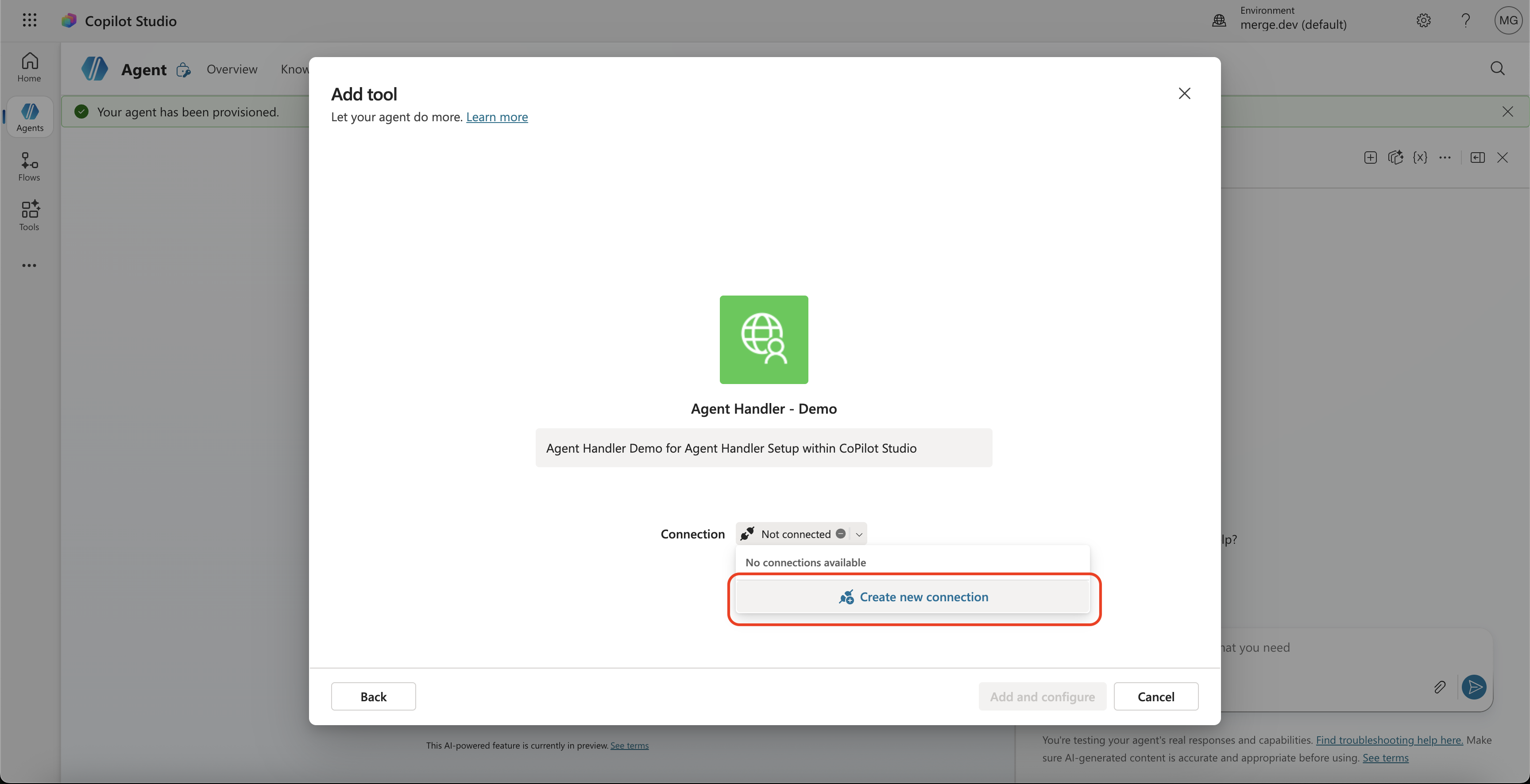
Task: Open the activity map icon
Action: pyautogui.click(x=1395, y=157)
